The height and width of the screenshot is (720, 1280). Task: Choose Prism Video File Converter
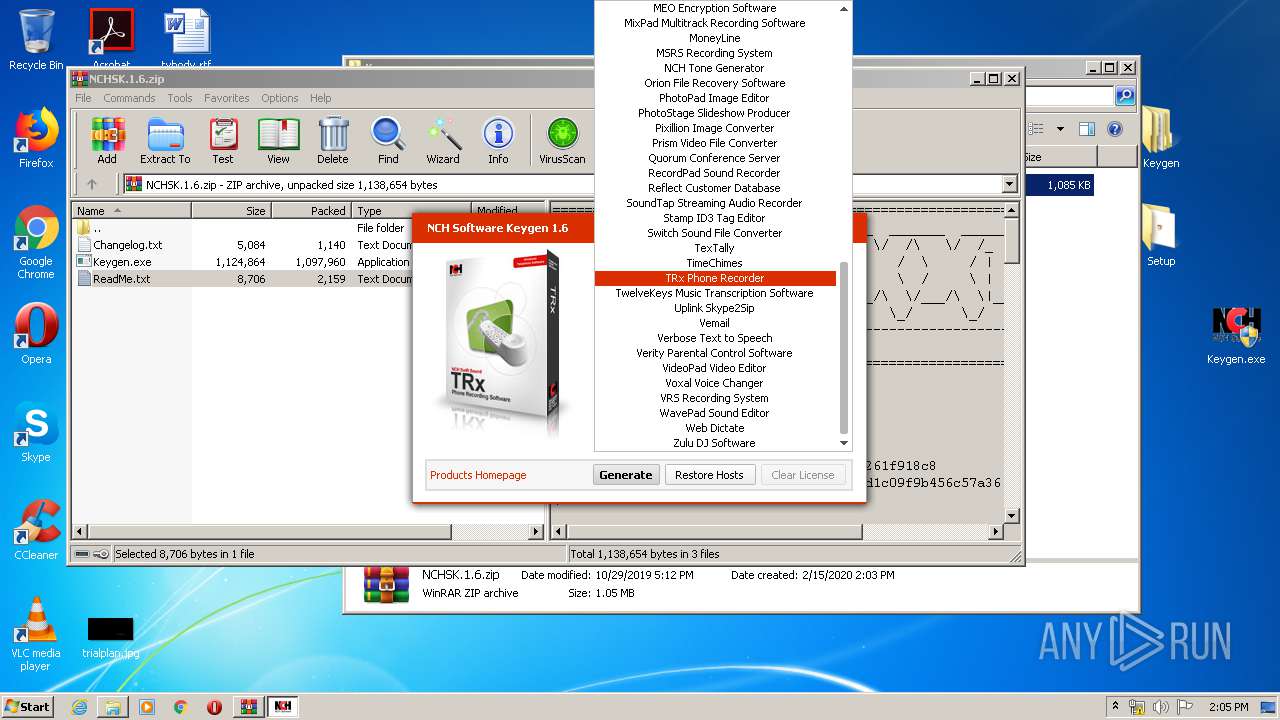(x=714, y=143)
